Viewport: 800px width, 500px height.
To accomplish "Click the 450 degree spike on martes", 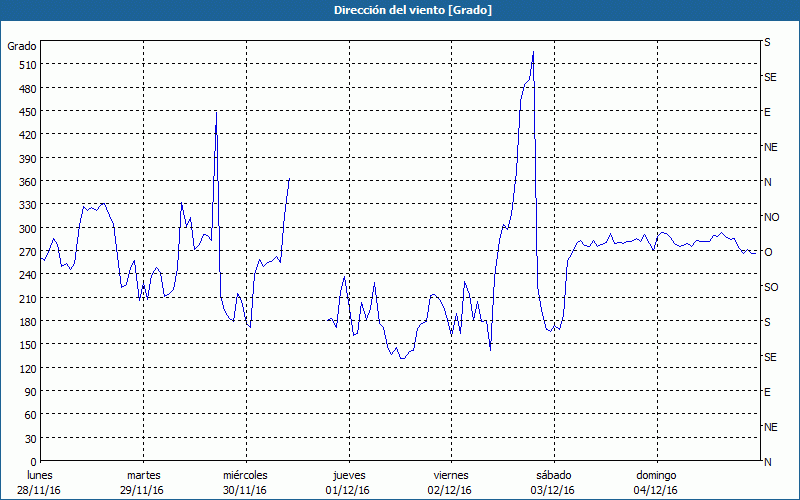I will [x=216, y=112].
